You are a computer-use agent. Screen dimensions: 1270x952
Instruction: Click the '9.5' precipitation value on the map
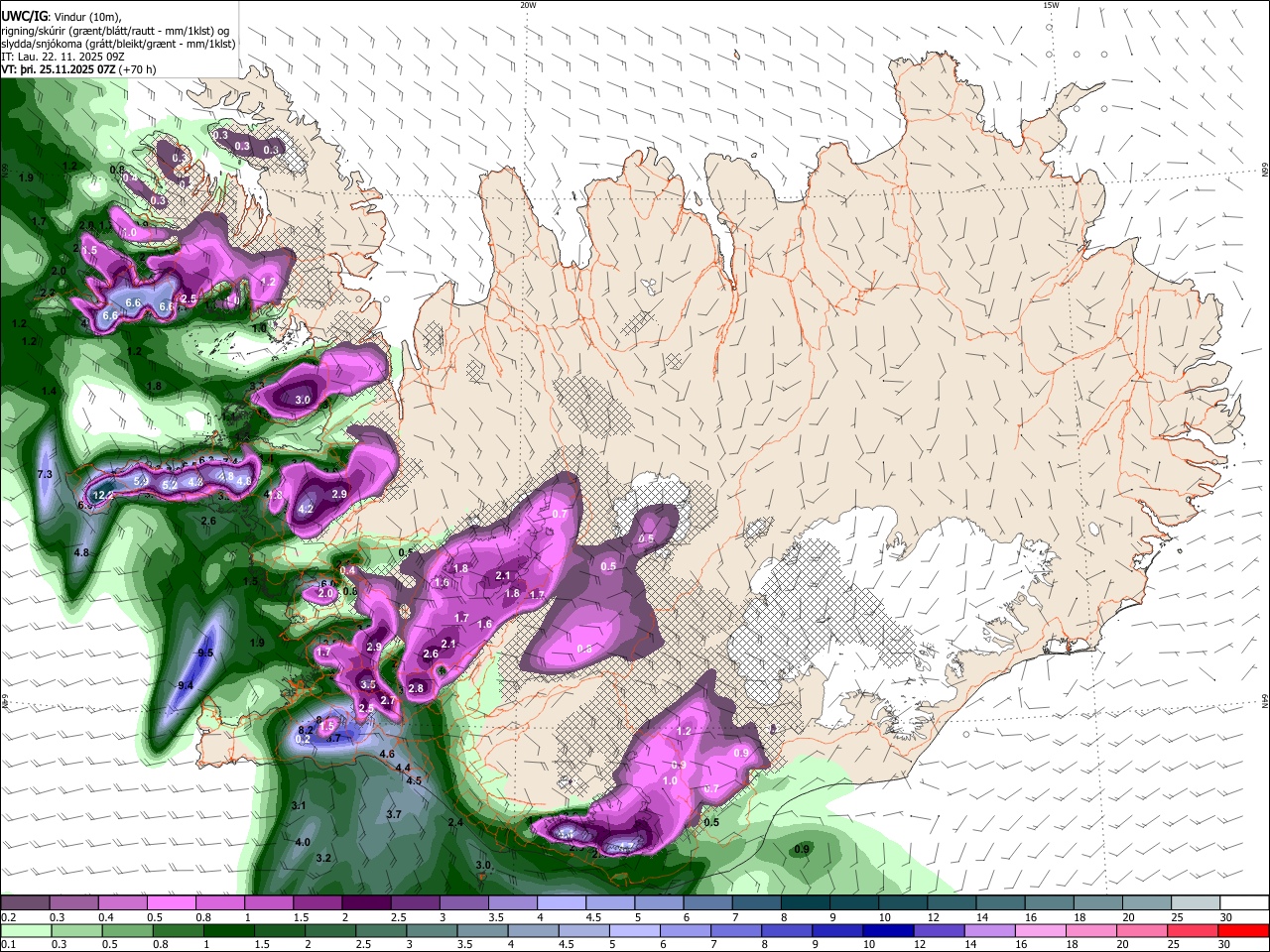click(205, 653)
